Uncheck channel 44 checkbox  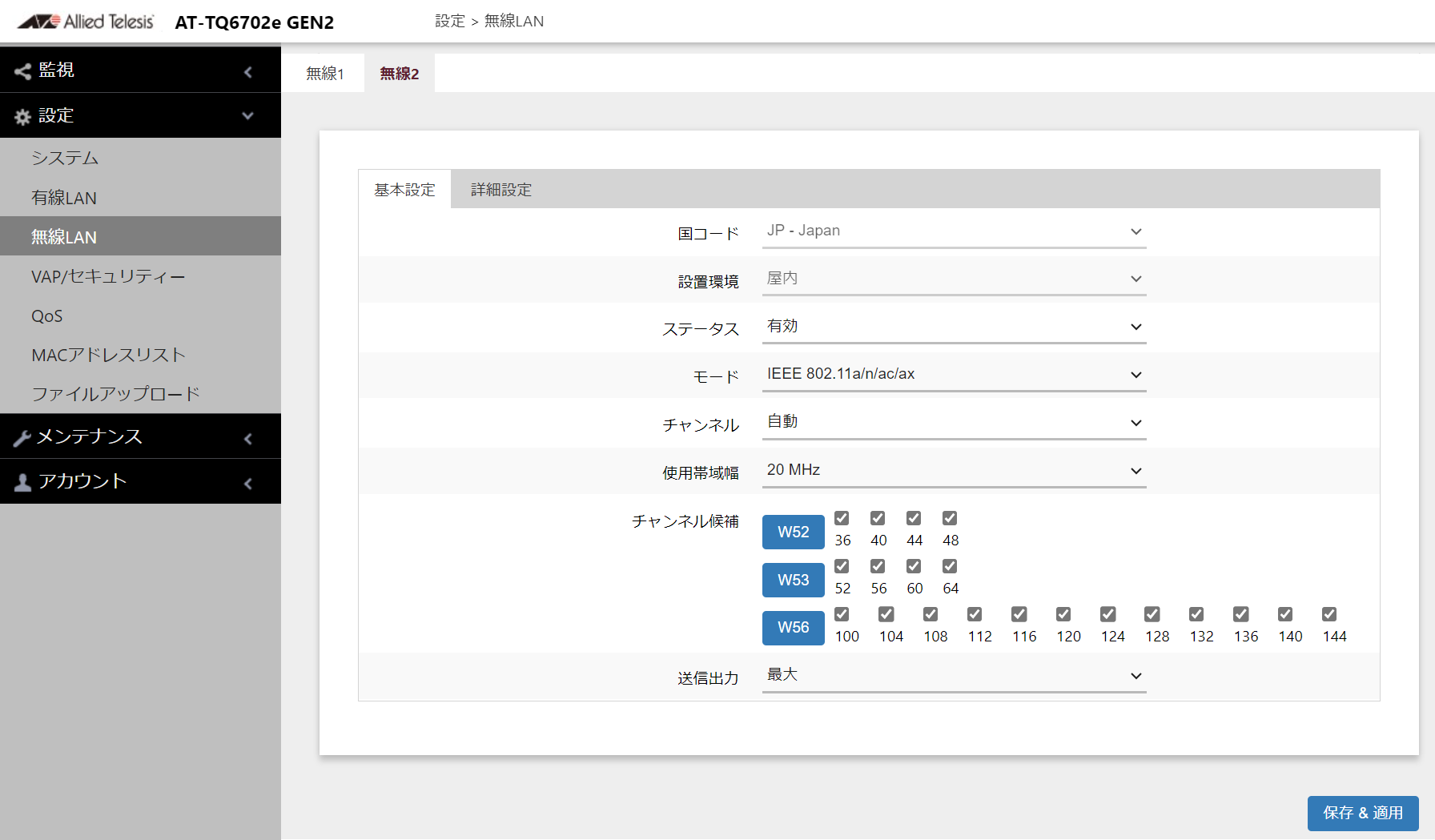914,518
